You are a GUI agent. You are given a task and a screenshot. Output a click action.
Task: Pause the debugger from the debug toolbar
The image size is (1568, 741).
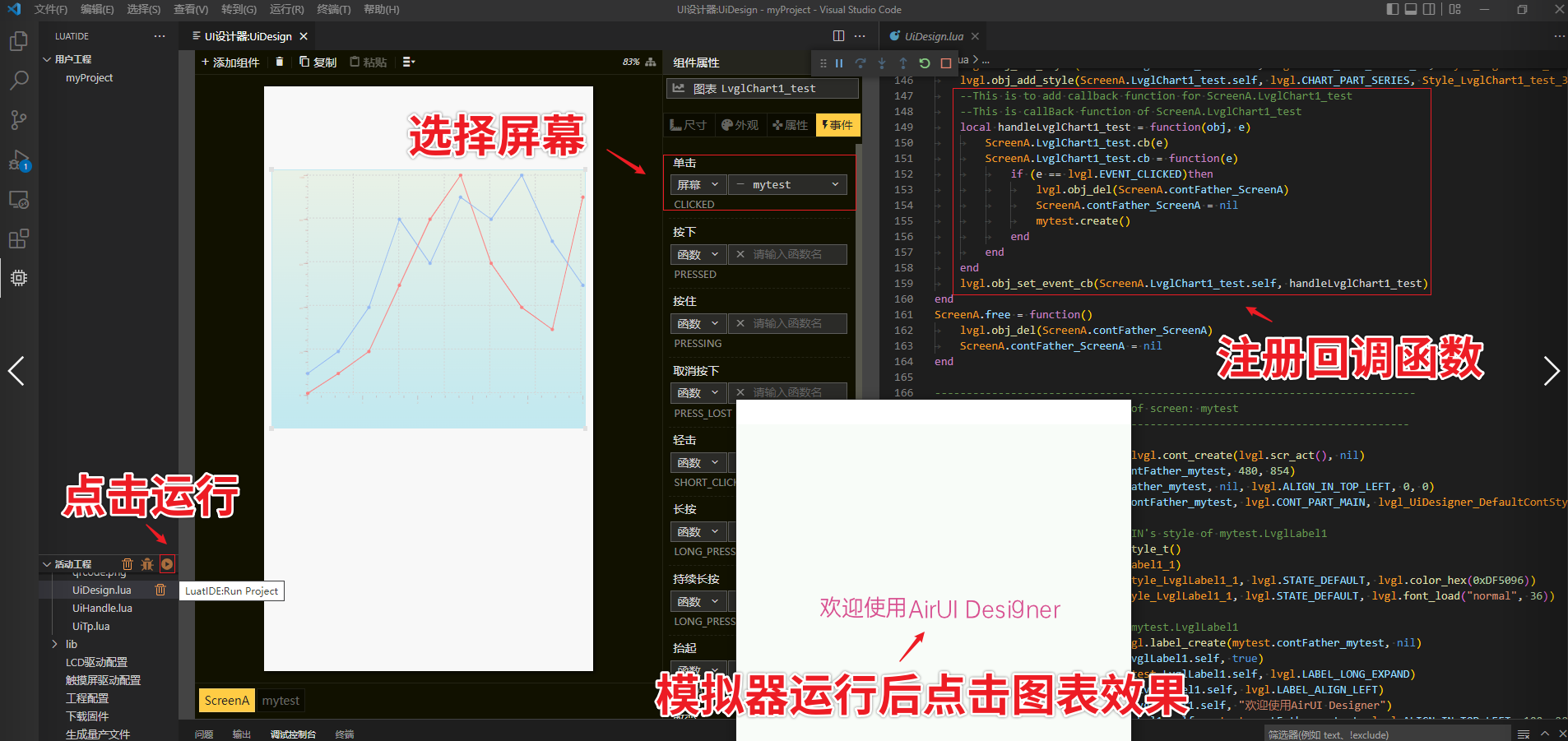click(839, 63)
